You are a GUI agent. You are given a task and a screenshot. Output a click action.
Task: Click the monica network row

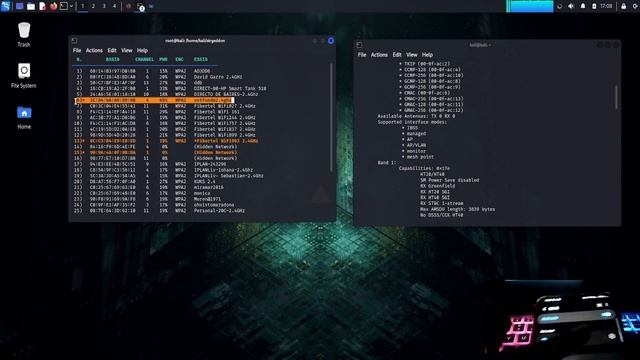[x=143, y=193]
